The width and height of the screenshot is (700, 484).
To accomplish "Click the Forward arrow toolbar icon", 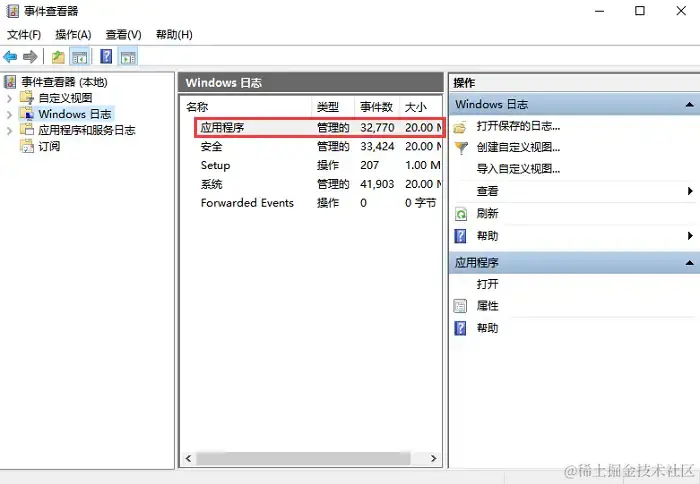I will [30, 57].
